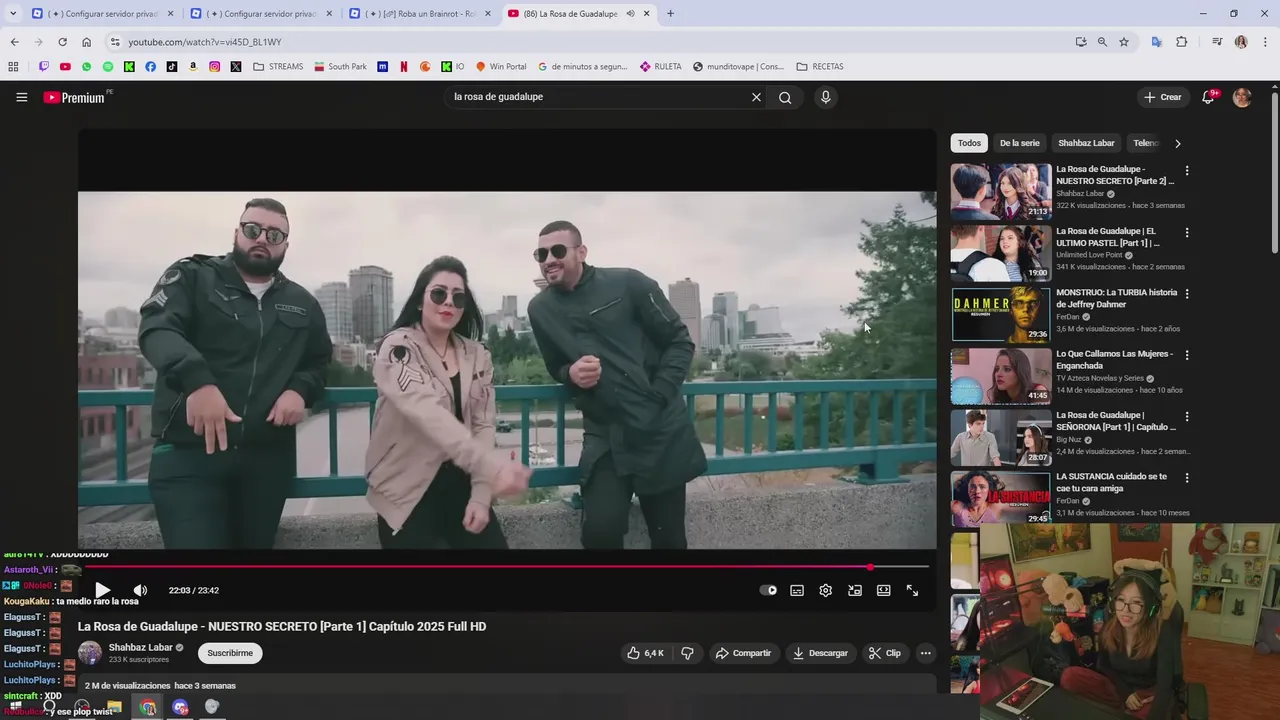
Task: Click the Suscribirme button
Action: click(x=230, y=653)
